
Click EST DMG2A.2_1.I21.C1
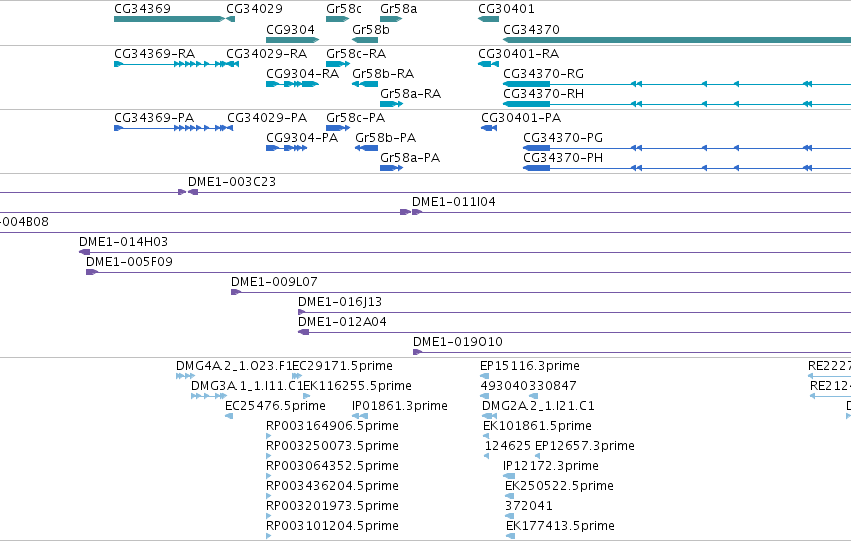click(538, 406)
